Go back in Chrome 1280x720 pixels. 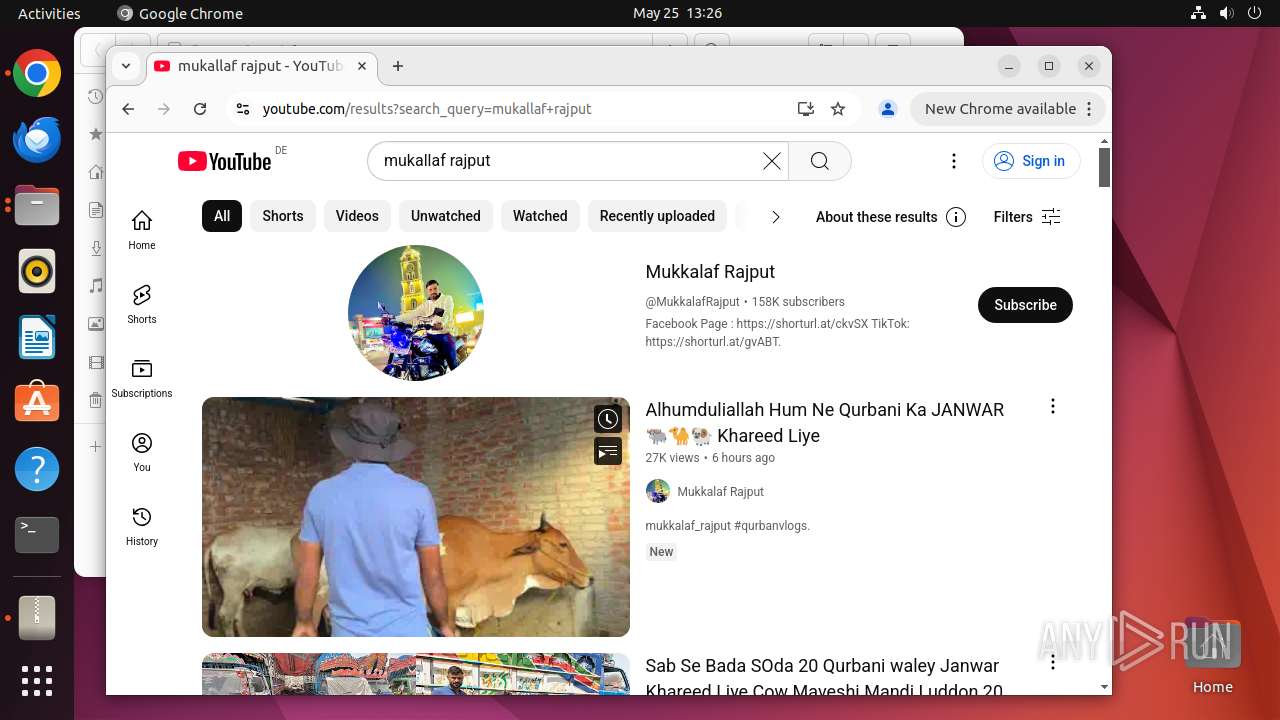coord(128,109)
